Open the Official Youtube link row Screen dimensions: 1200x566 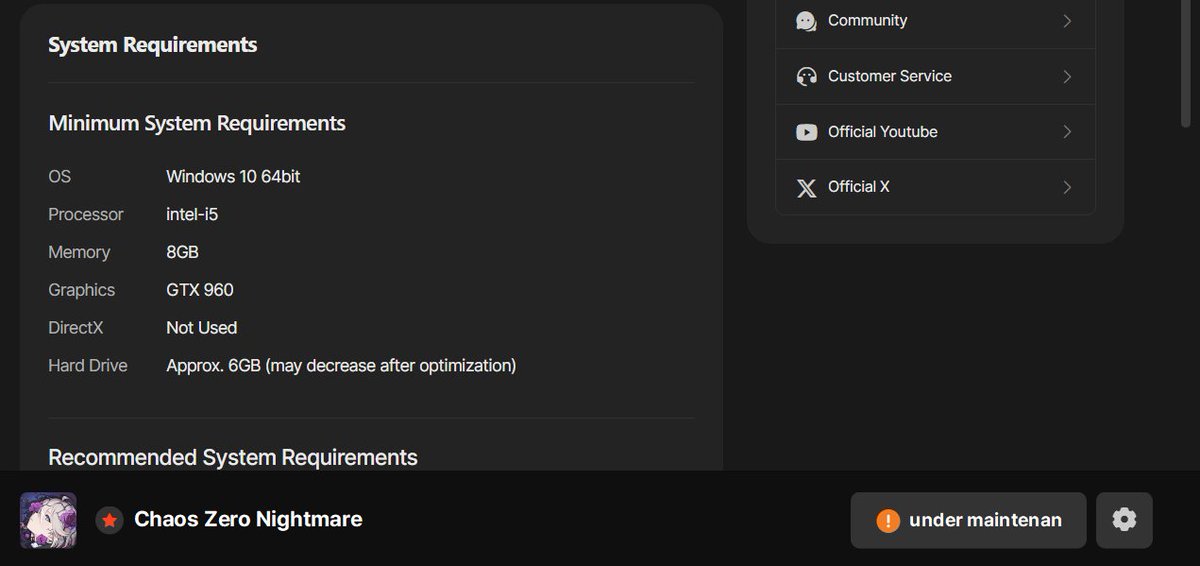pyautogui.click(x=935, y=132)
